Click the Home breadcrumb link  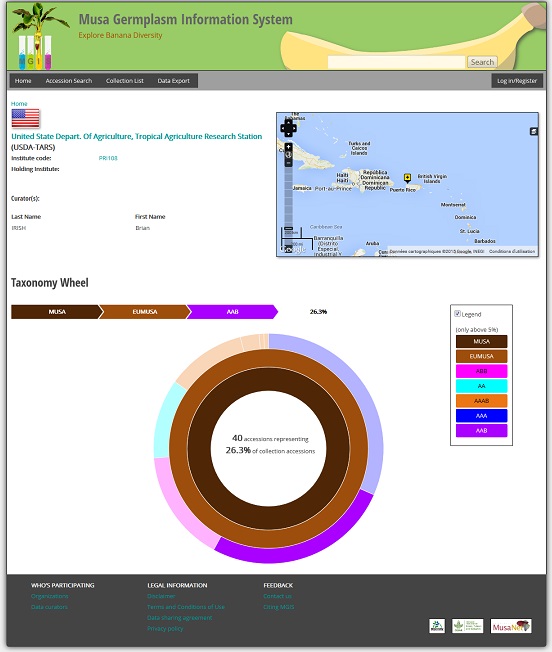pyautogui.click(x=19, y=104)
